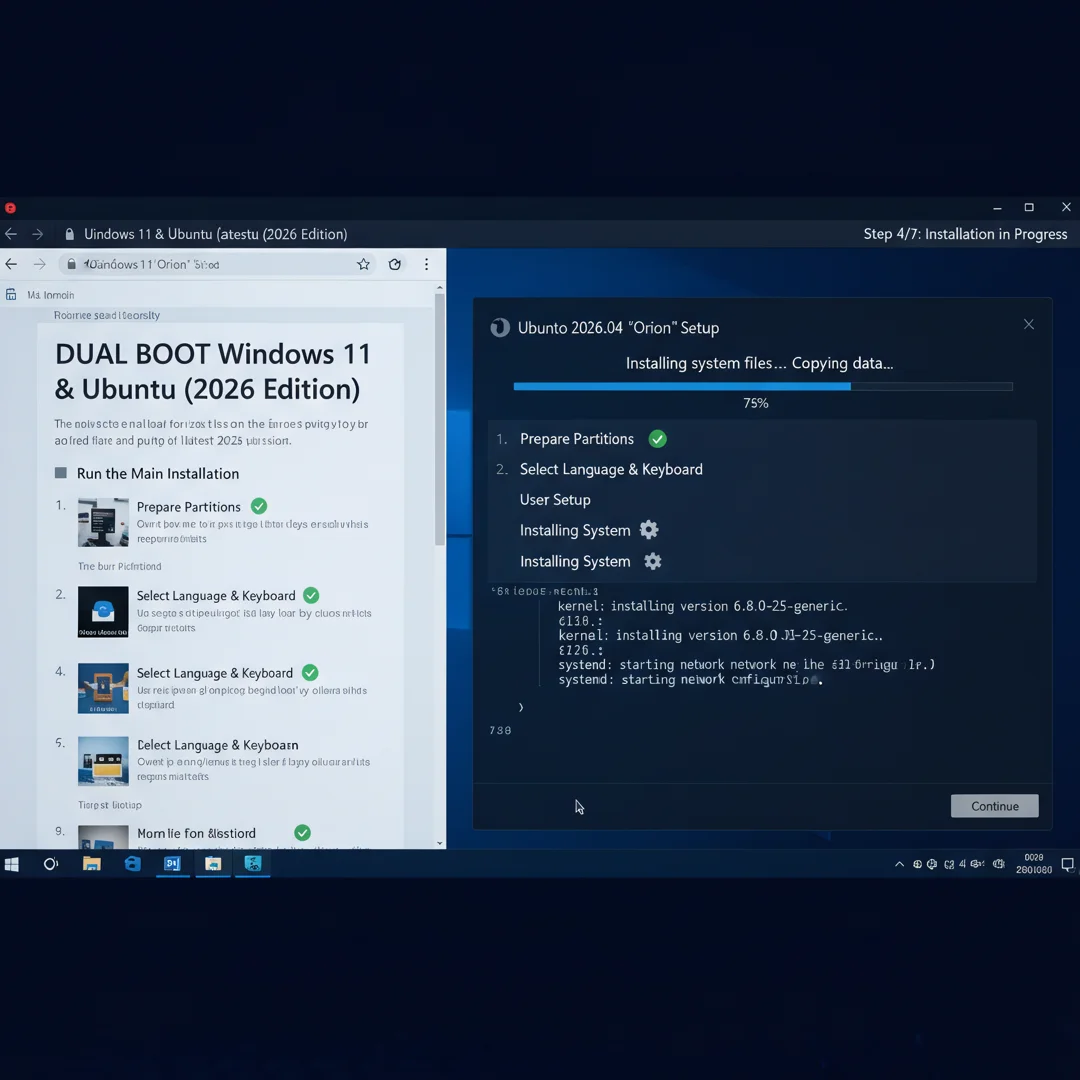Click the green check on step 4 Select Language & Keyboard
This screenshot has width=1080, height=1080.
[310, 672]
